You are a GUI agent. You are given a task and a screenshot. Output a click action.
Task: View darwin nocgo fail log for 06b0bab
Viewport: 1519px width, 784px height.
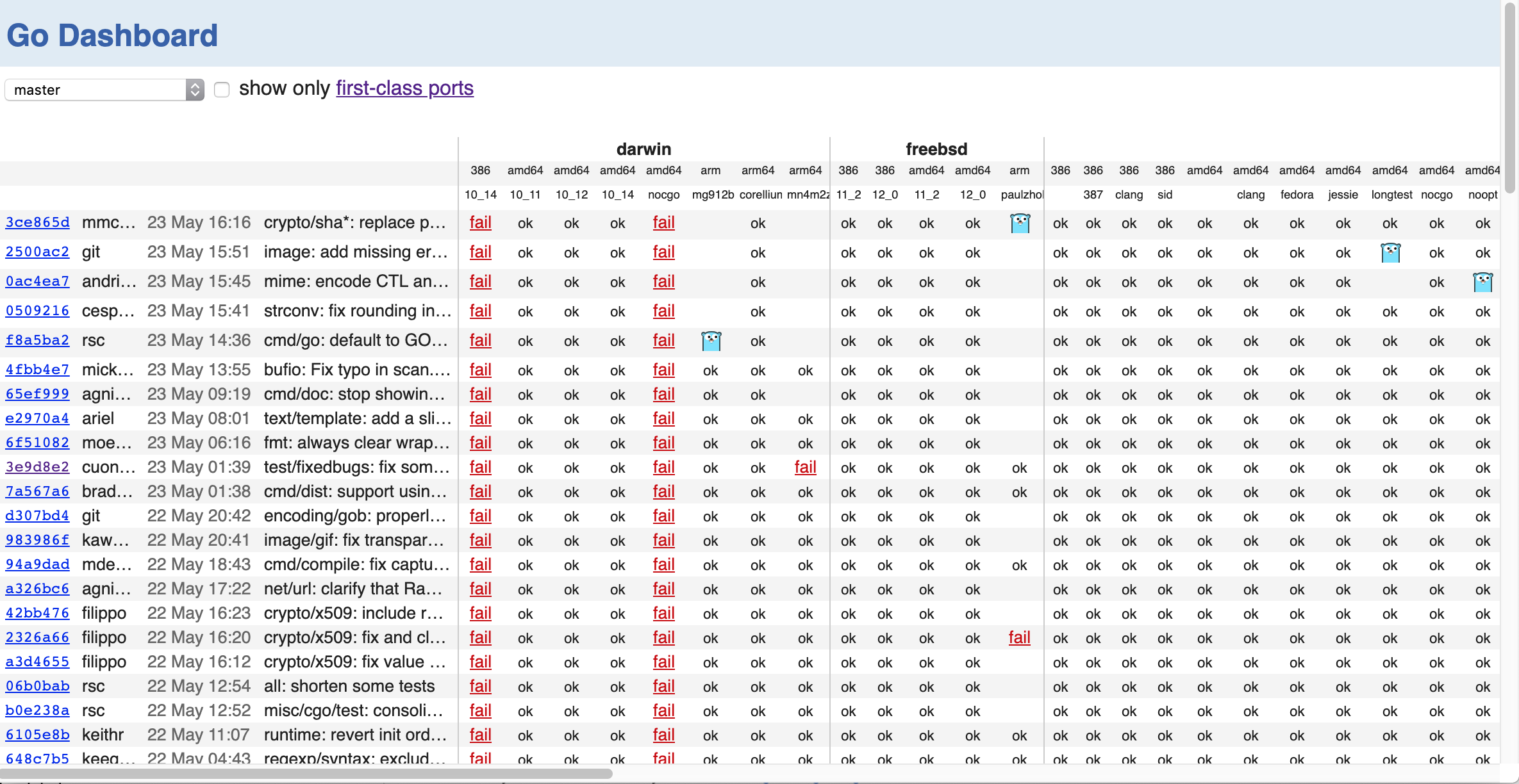point(663,686)
